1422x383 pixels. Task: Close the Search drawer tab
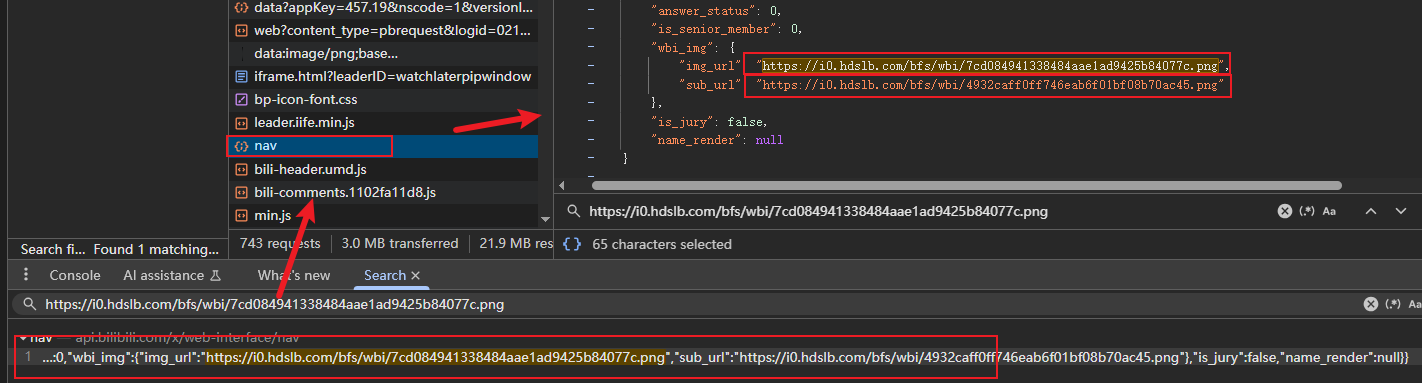(416, 275)
